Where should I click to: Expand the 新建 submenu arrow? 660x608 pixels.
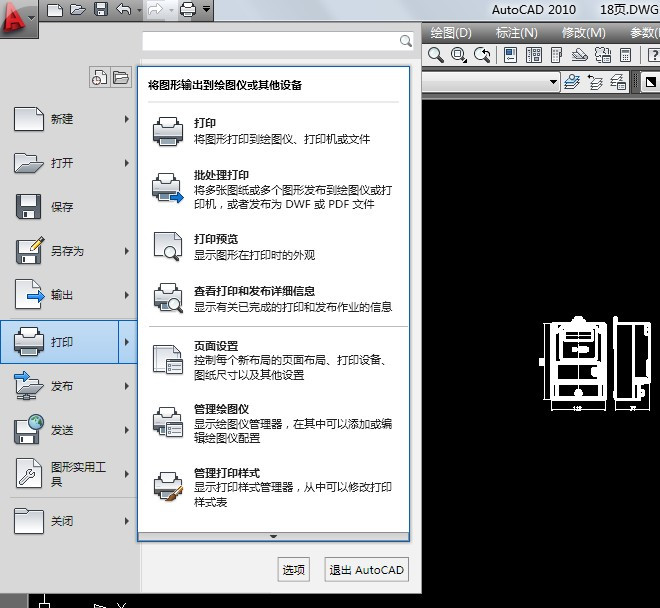tap(127, 119)
